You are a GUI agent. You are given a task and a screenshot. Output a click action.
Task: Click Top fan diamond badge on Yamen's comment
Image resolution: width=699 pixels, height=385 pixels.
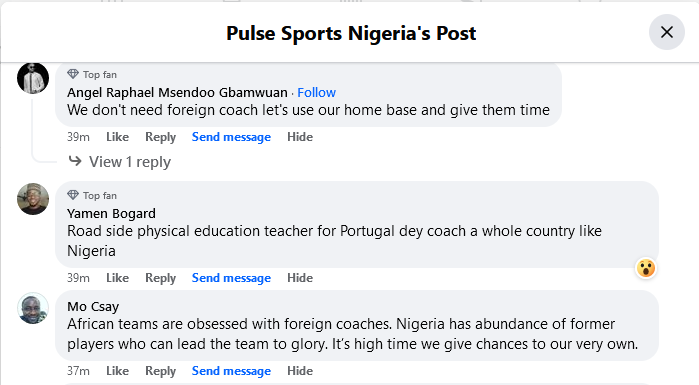[73, 195]
